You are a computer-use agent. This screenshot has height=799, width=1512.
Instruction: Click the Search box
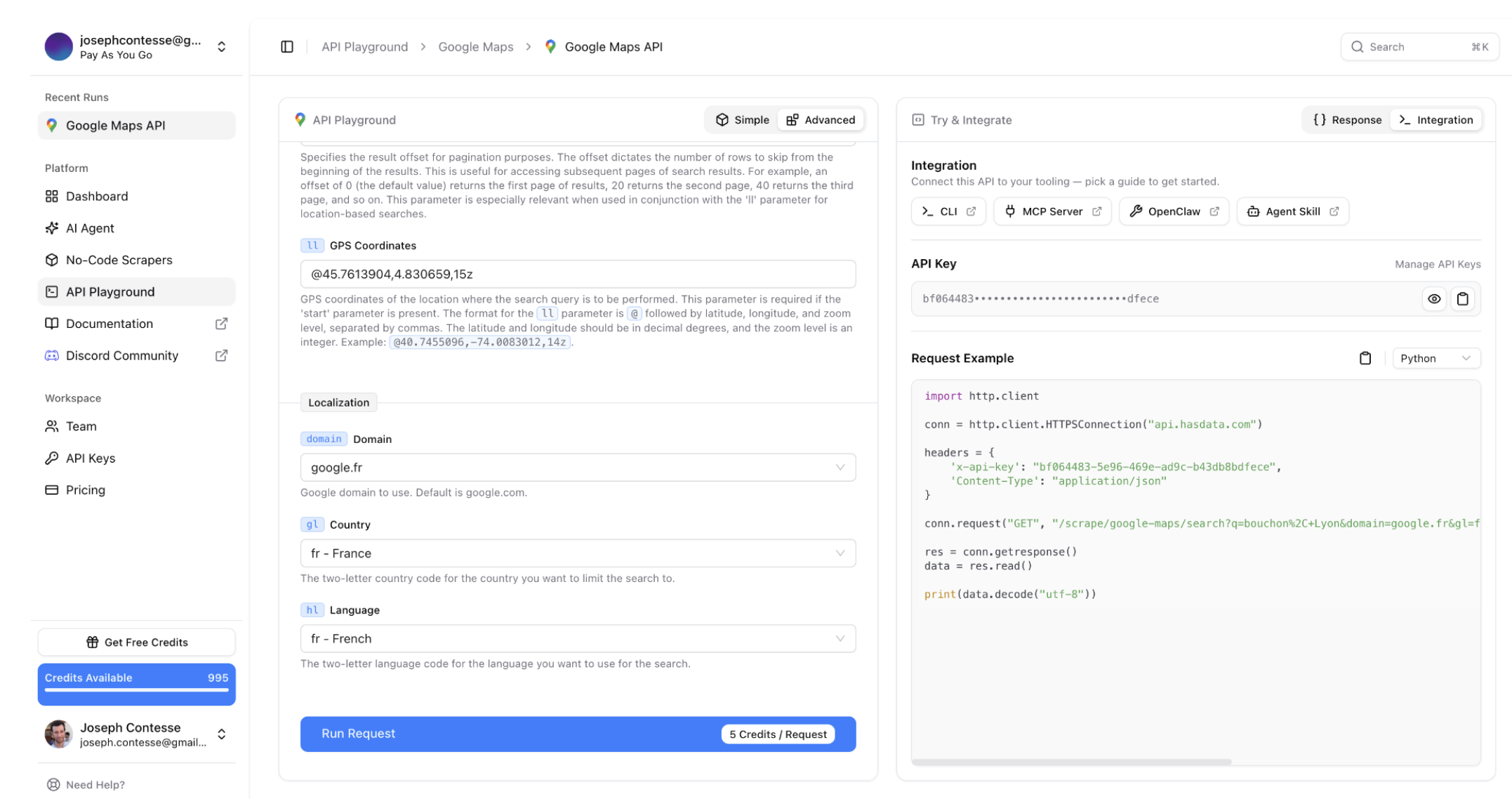tap(1419, 47)
